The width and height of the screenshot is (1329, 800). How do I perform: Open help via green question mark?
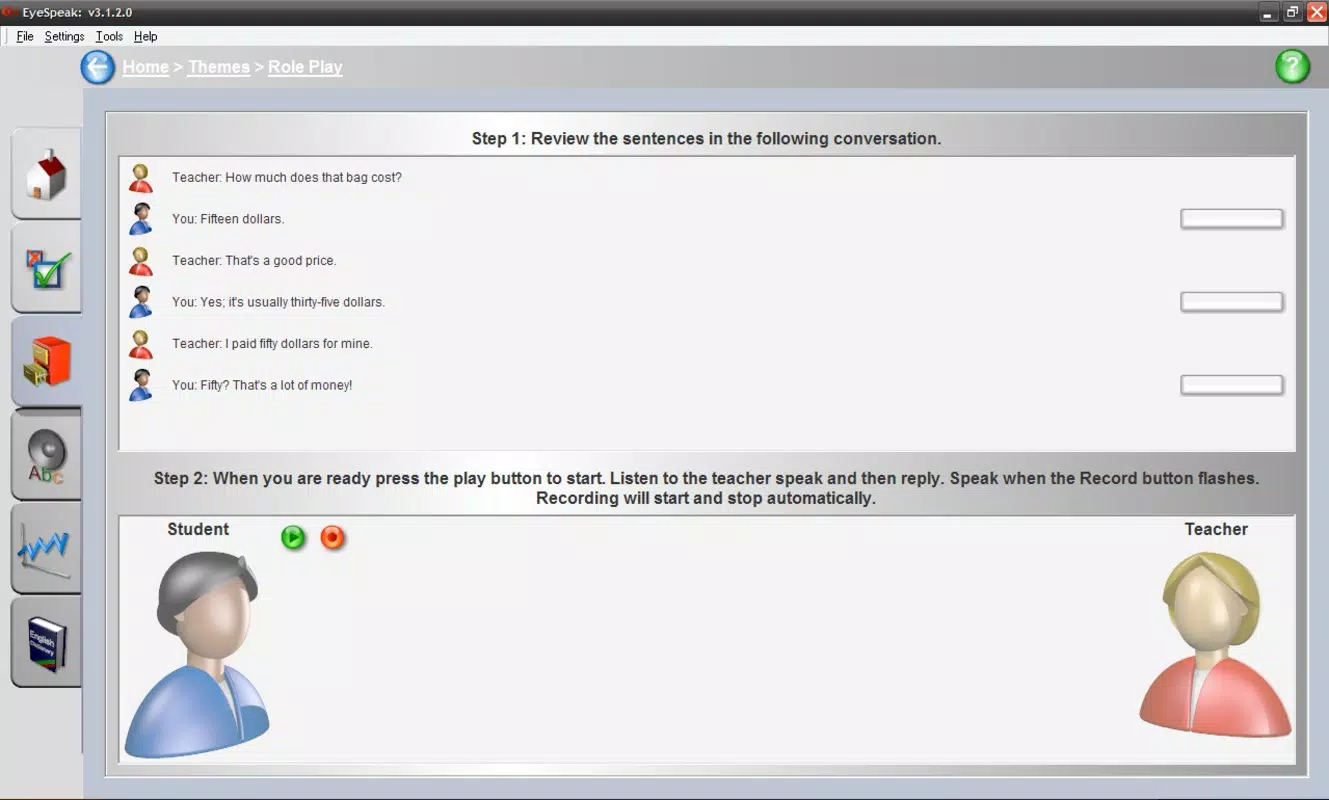coord(1292,67)
